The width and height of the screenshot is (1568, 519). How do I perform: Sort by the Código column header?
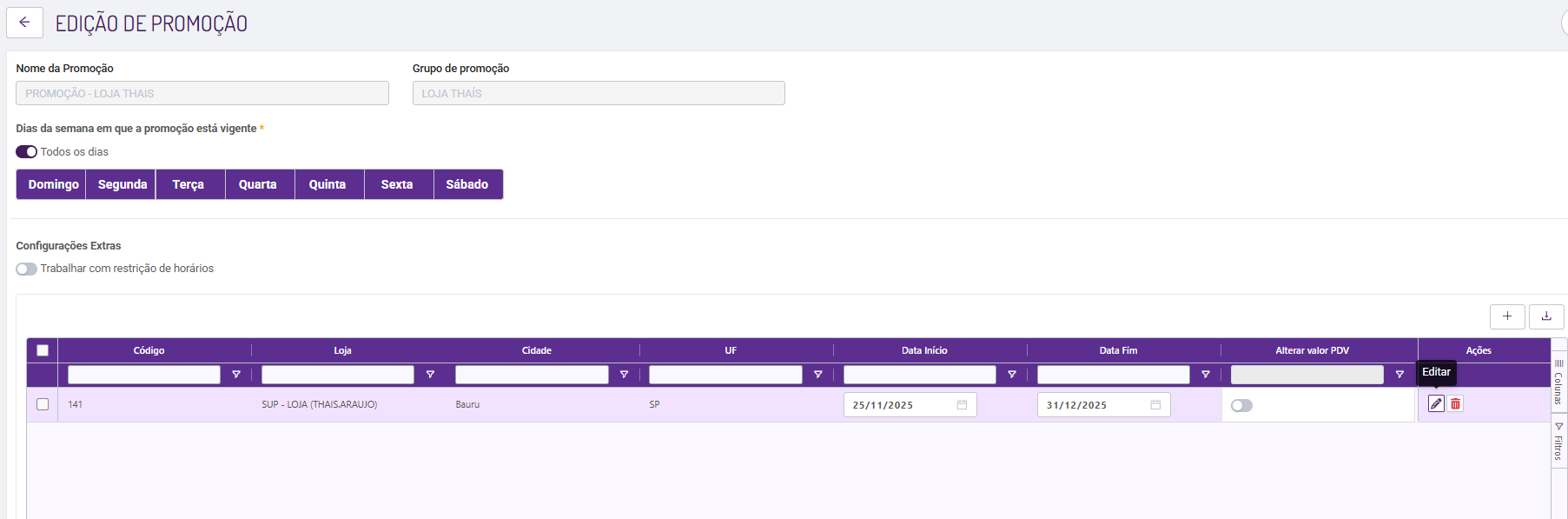(x=149, y=350)
